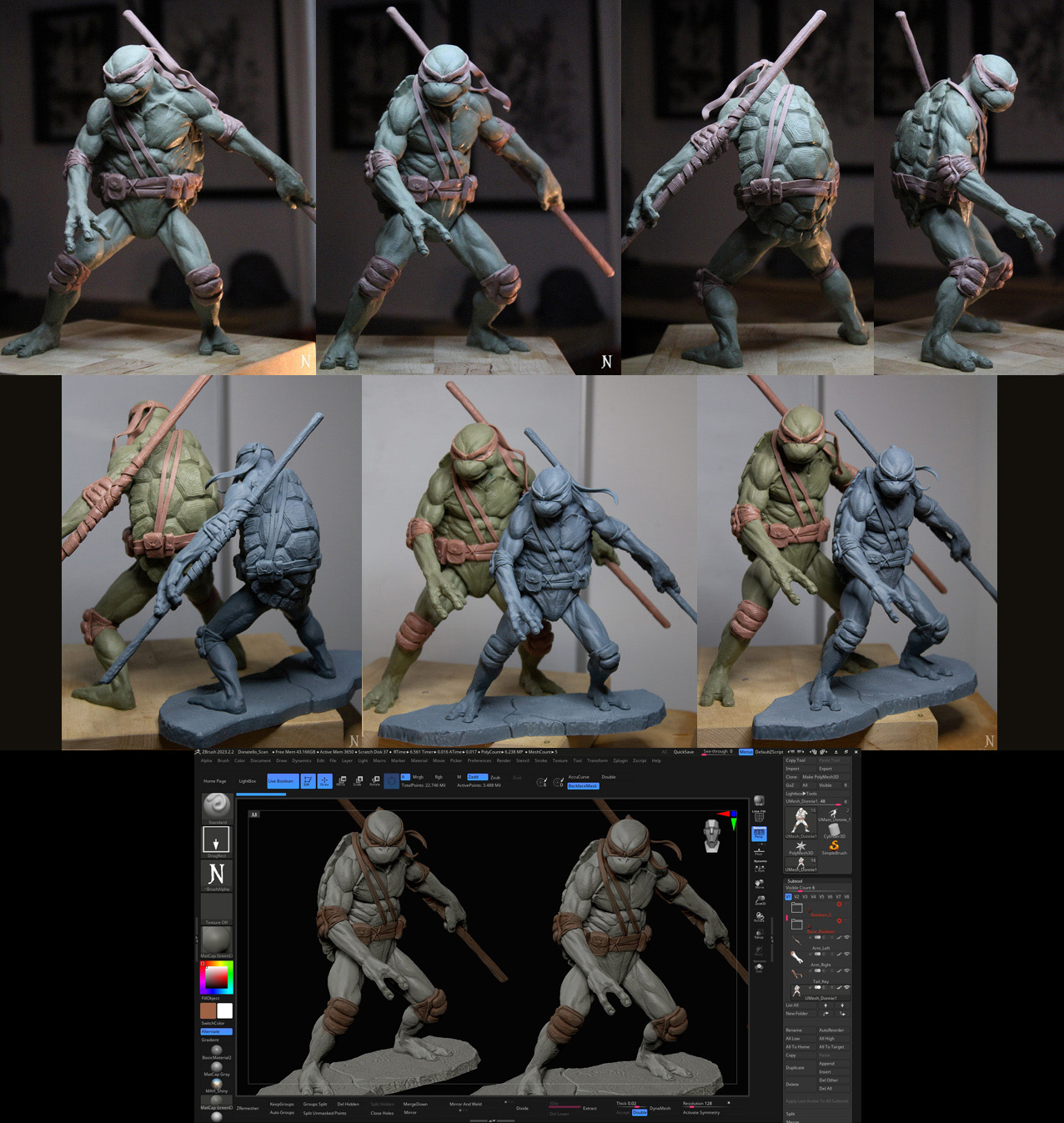Expand the Base_Boolean subtool folder
Image resolution: width=1064 pixels, height=1123 pixels.
pyautogui.click(x=797, y=924)
